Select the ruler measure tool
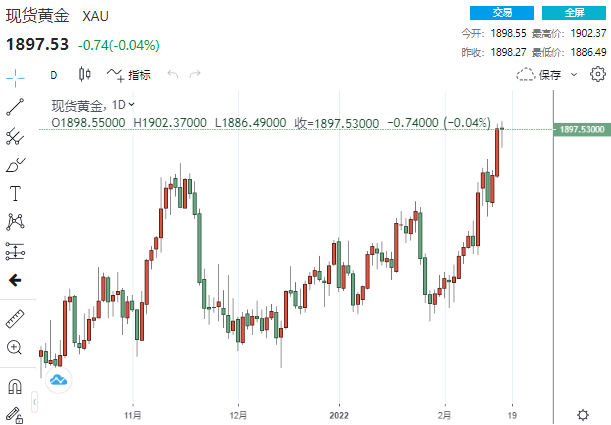611x425 pixels. (x=15, y=319)
